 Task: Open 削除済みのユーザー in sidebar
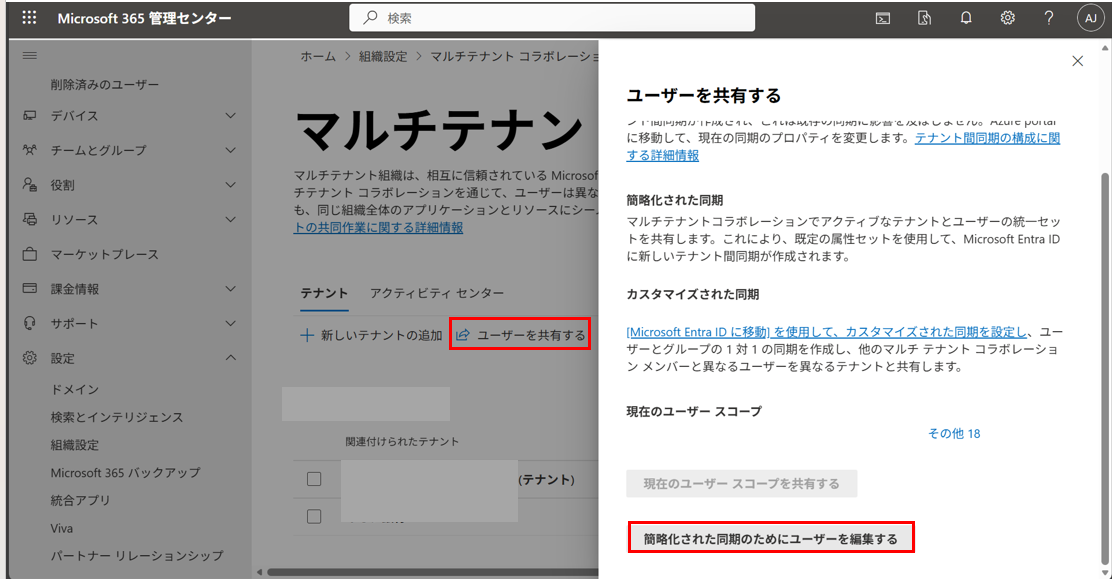click(x=105, y=84)
